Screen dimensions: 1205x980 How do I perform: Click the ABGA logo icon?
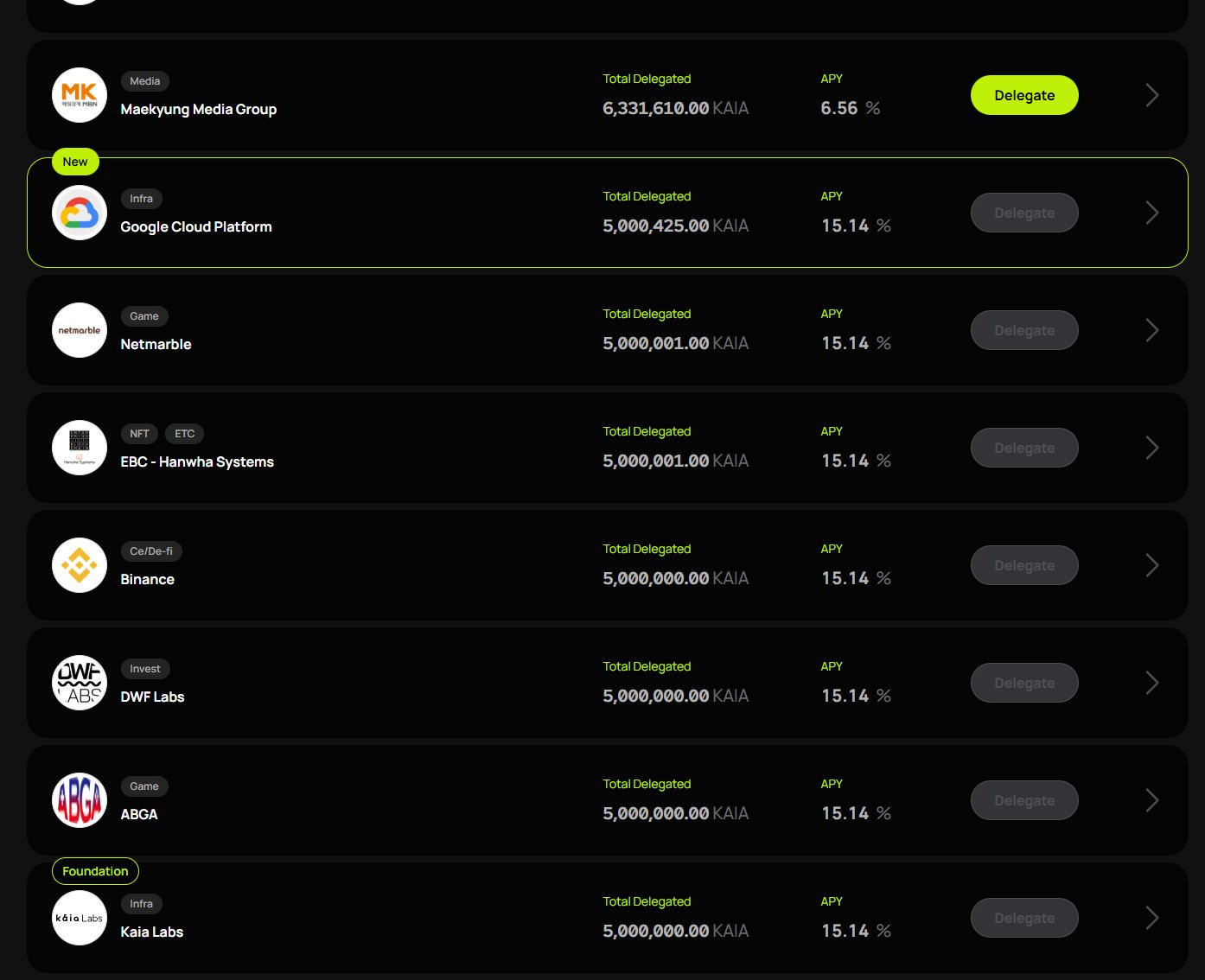point(80,800)
